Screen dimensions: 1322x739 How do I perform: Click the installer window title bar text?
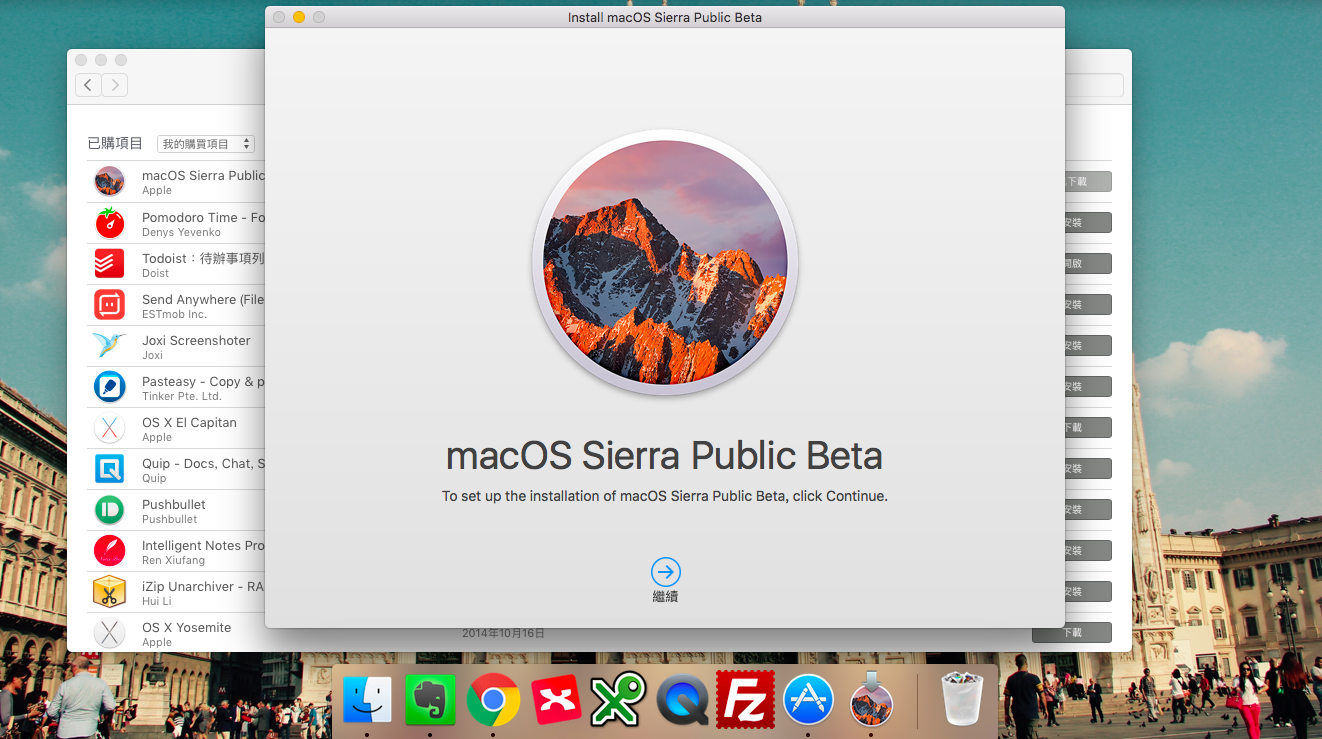point(665,17)
